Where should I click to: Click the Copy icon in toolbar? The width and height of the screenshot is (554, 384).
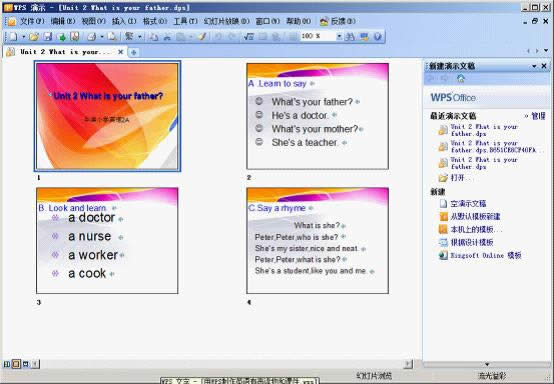pyautogui.click(x=154, y=36)
